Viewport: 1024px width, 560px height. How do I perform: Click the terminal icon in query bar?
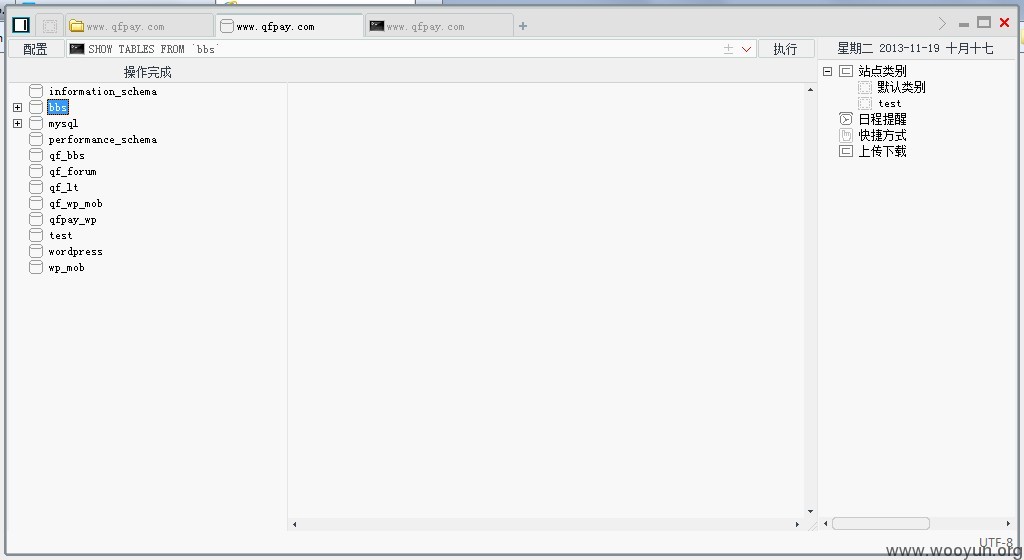(x=77, y=48)
